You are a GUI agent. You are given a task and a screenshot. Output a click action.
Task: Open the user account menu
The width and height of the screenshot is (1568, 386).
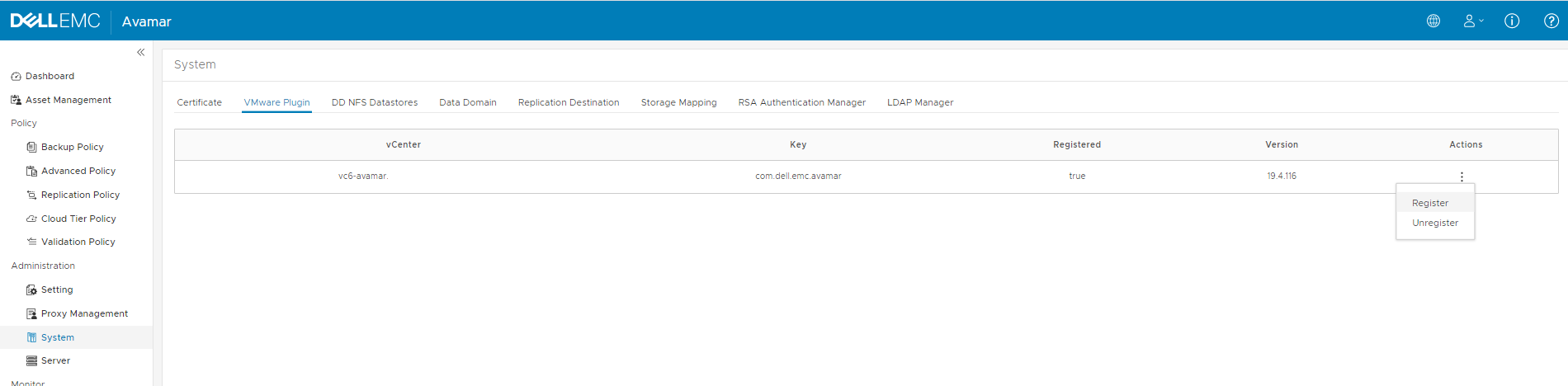pos(1472,21)
